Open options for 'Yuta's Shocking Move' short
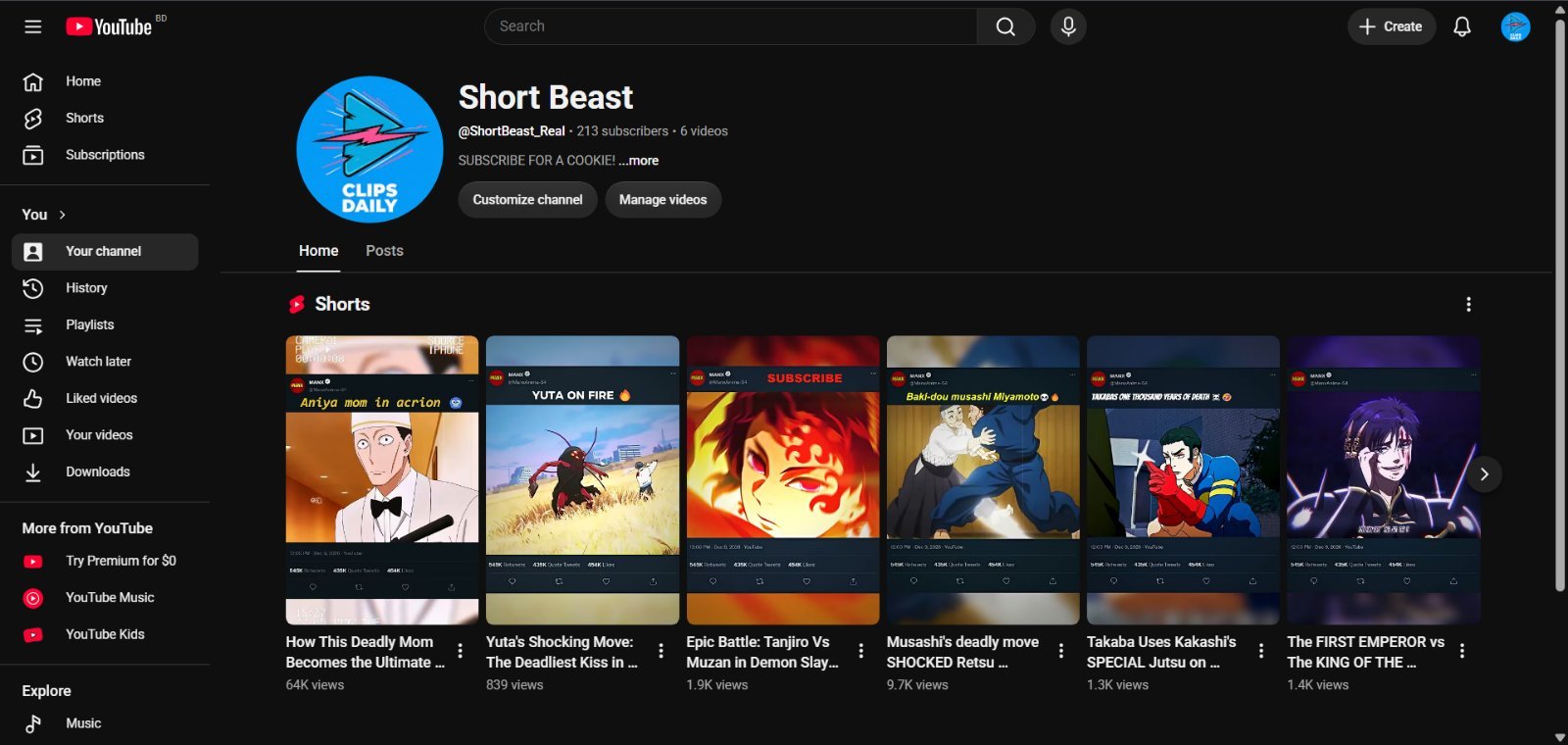 (x=661, y=651)
